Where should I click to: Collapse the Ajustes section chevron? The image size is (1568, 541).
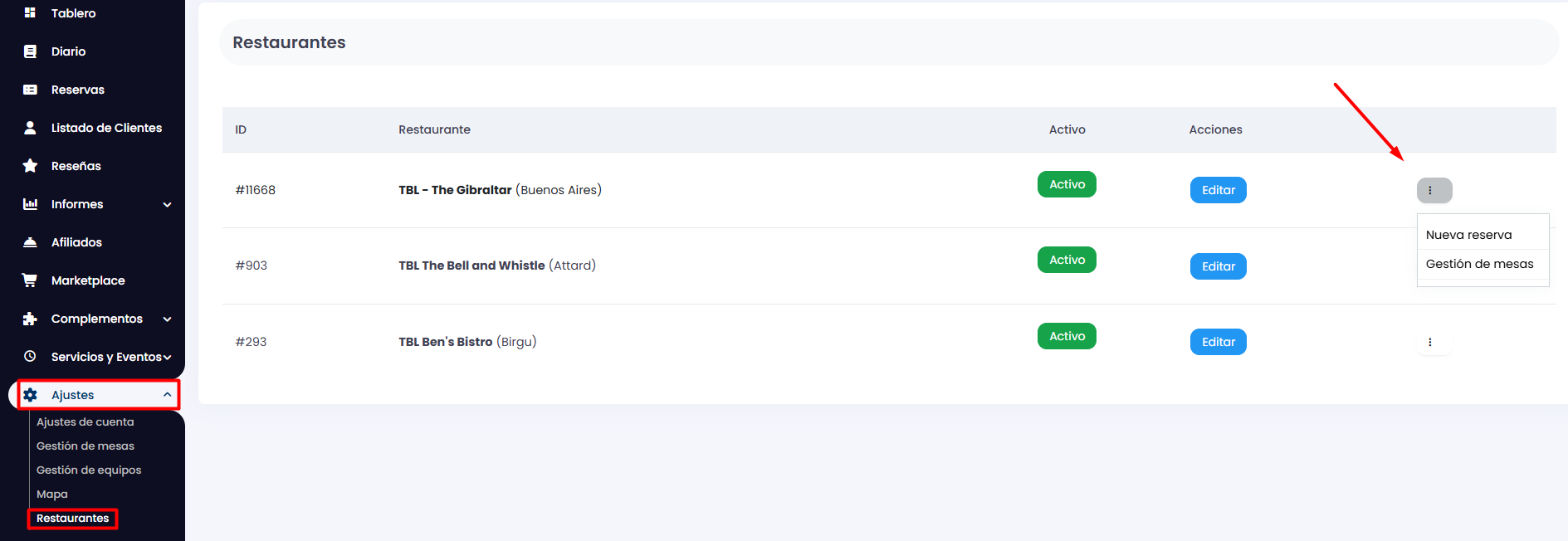point(167,395)
